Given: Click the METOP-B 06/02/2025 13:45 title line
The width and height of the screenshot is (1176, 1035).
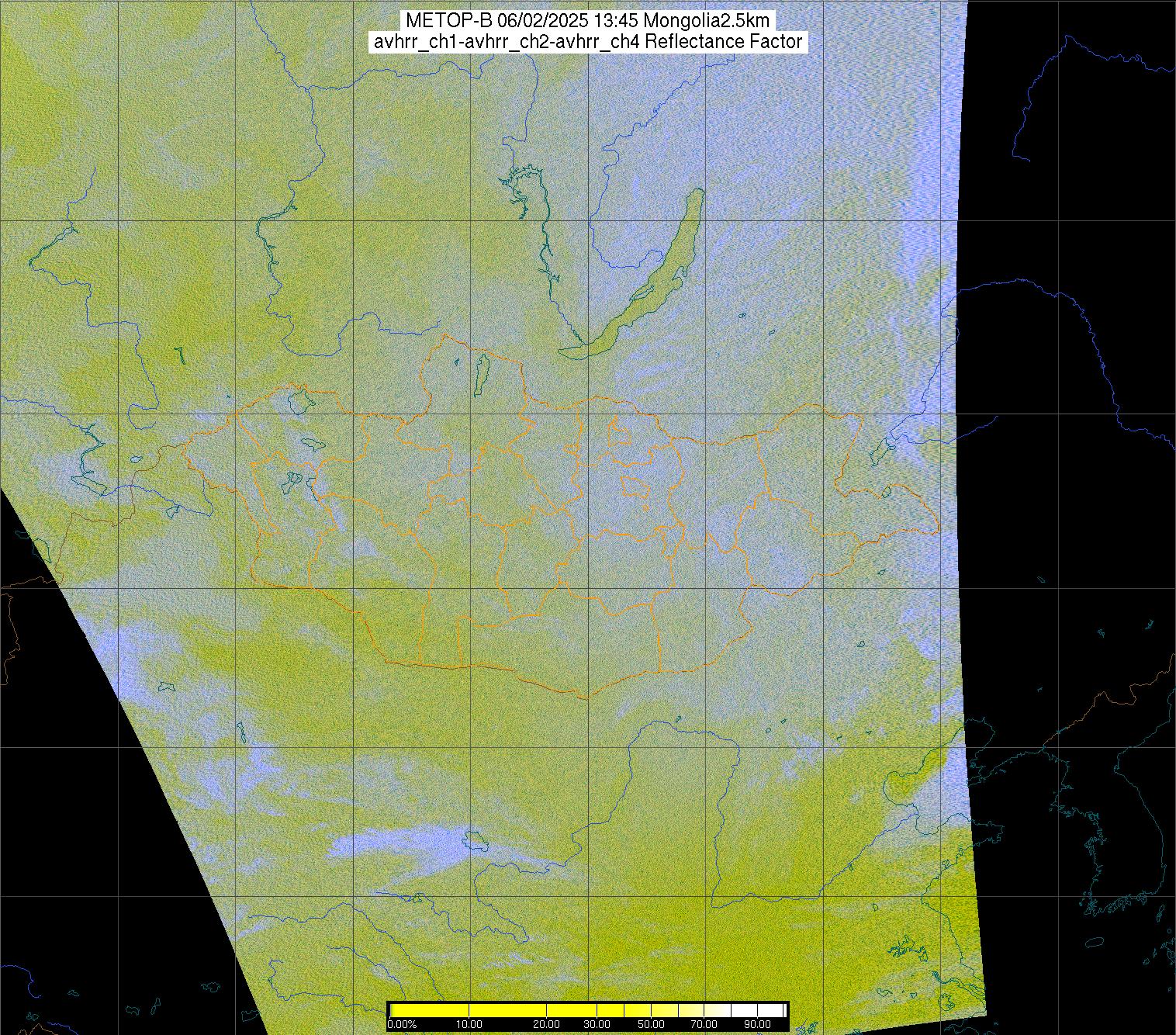Looking at the screenshot, I should (587, 21).
